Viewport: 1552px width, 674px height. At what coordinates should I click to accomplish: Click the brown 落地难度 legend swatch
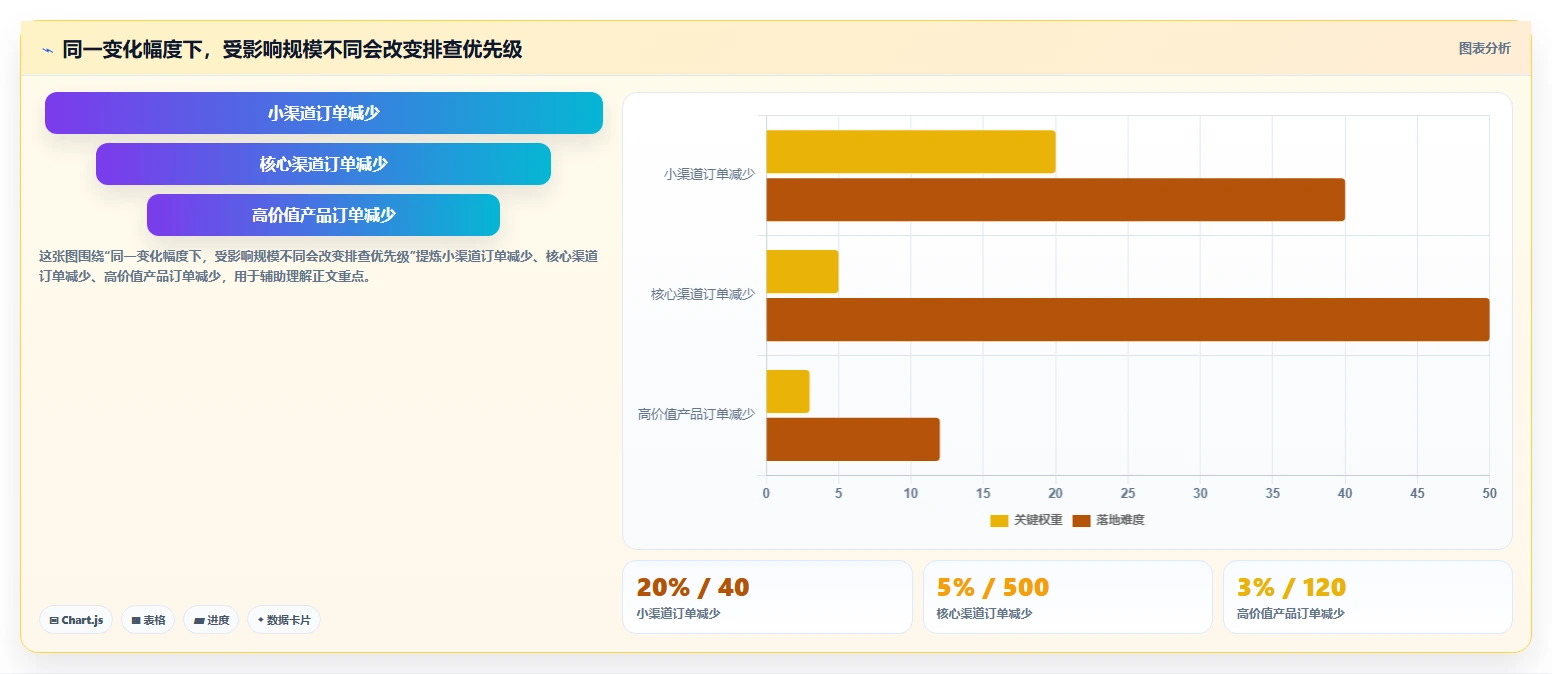(1081, 520)
